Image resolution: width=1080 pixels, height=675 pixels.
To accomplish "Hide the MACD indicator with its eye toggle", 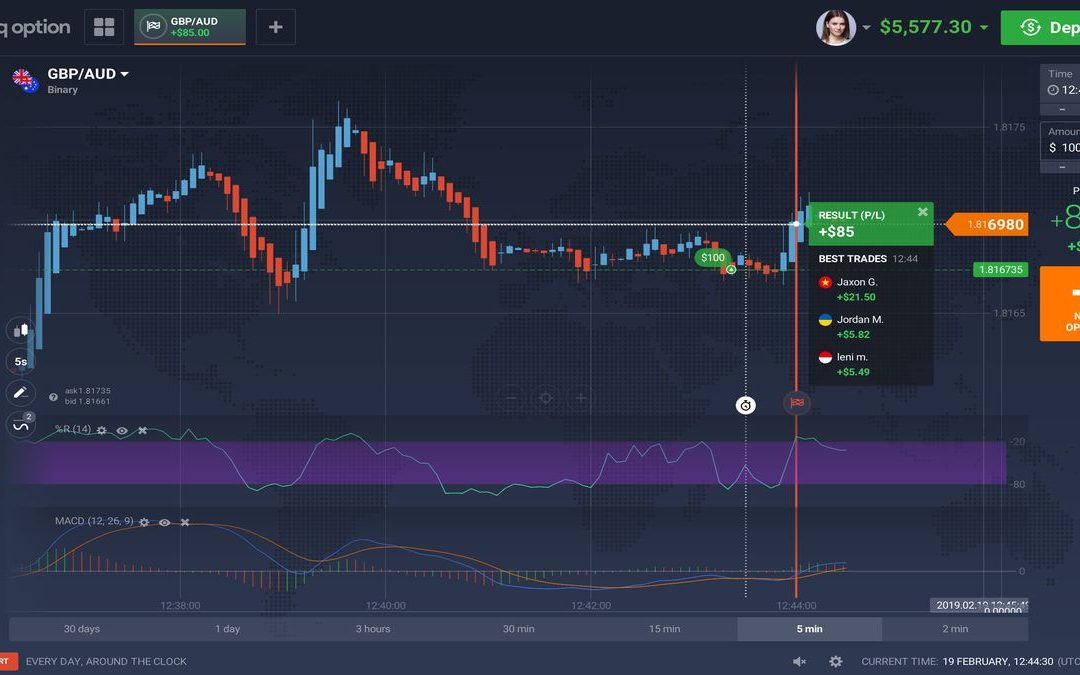I will pyautogui.click(x=165, y=522).
